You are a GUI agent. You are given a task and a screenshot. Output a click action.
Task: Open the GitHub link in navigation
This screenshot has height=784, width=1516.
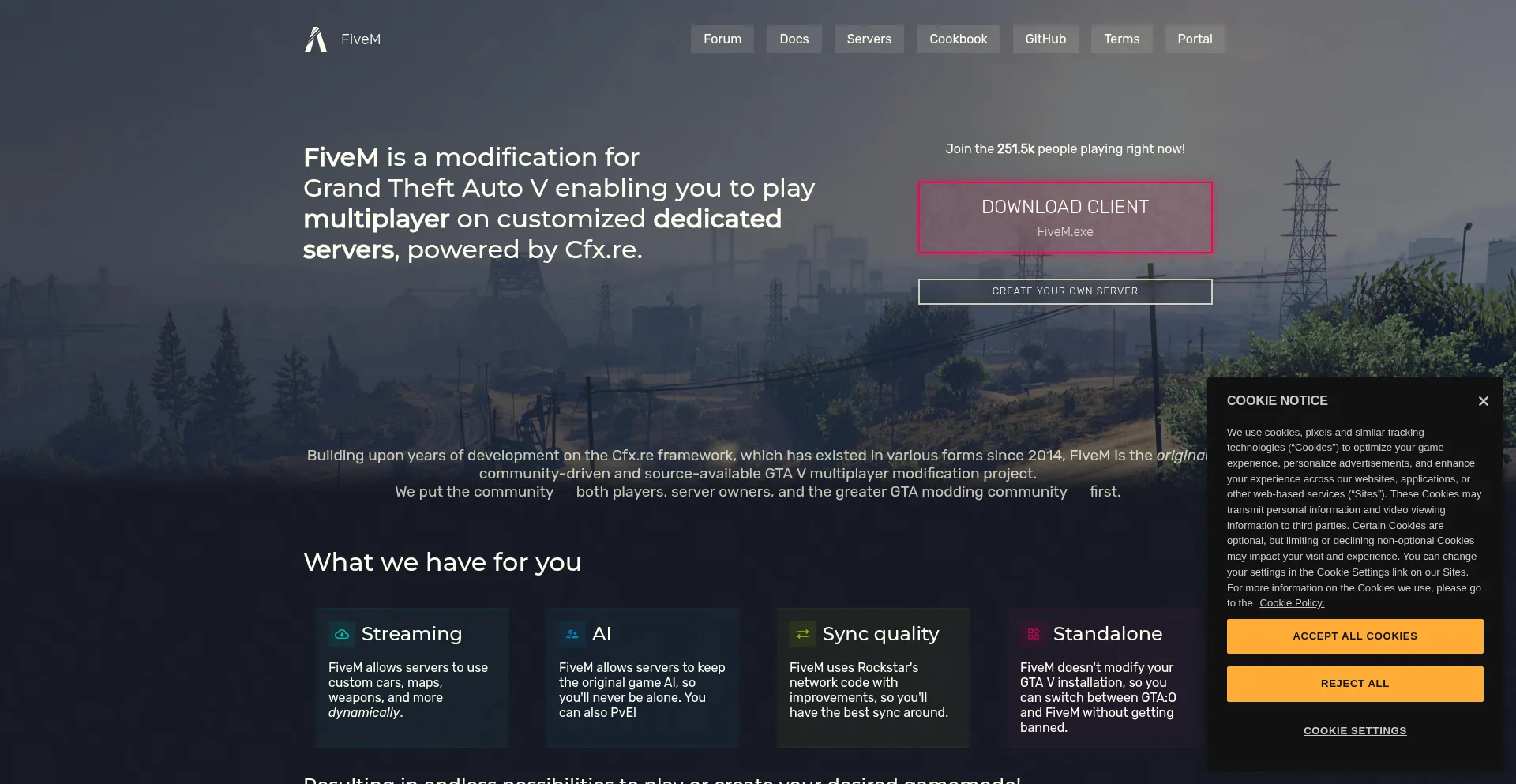pyautogui.click(x=1045, y=39)
